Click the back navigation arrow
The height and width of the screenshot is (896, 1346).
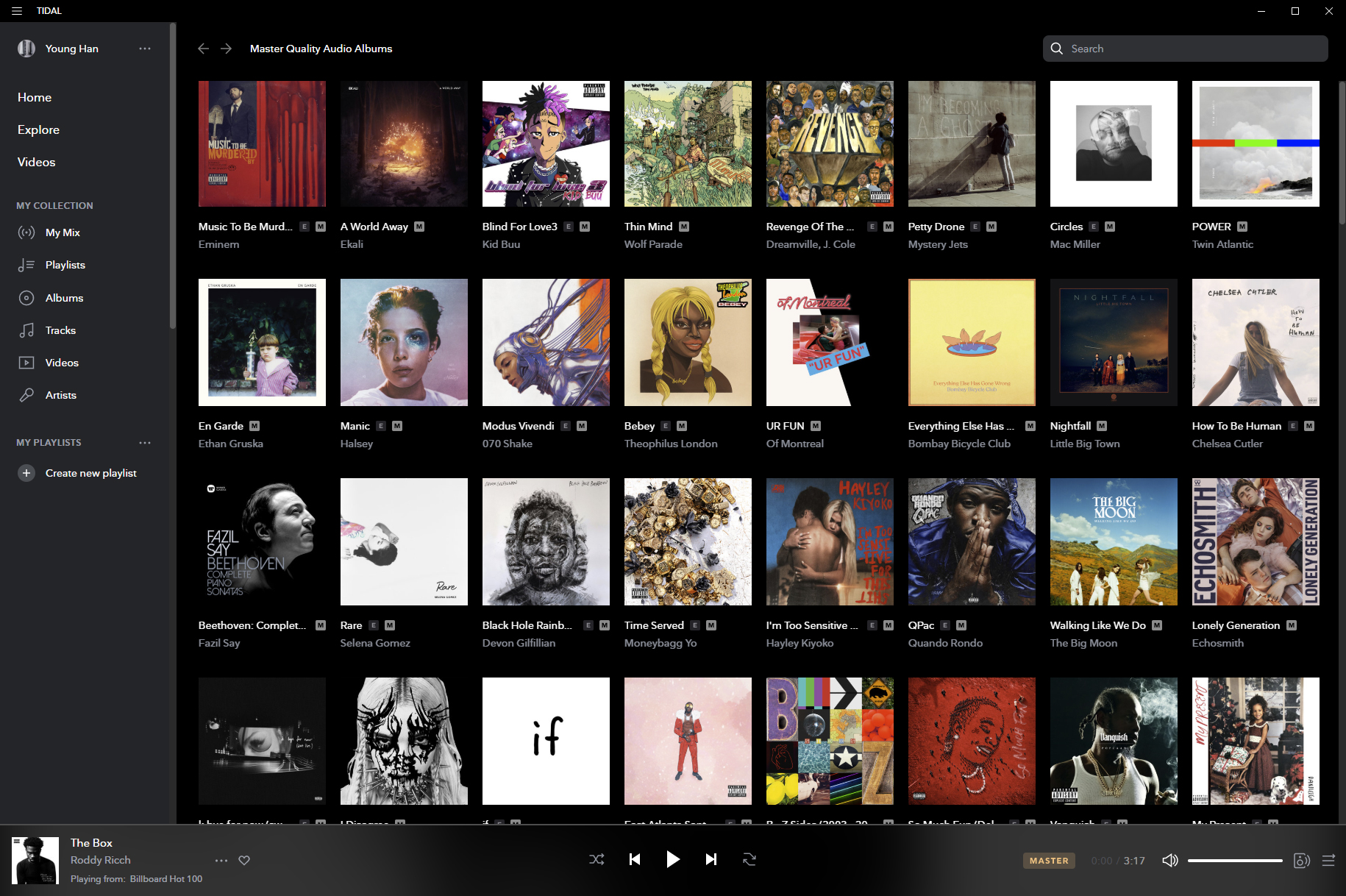204,49
